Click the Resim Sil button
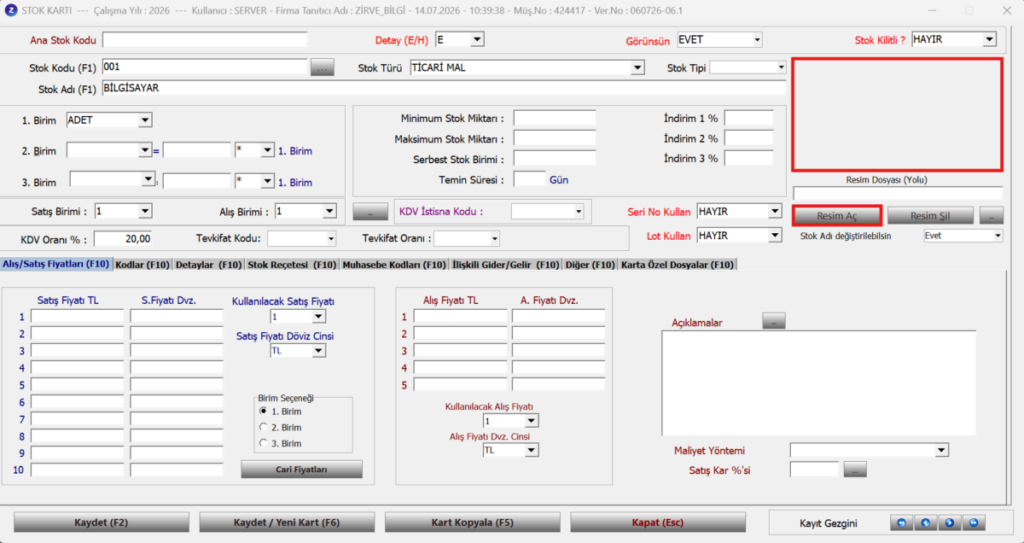Screen dimensions: 1024x543 (x=930, y=216)
